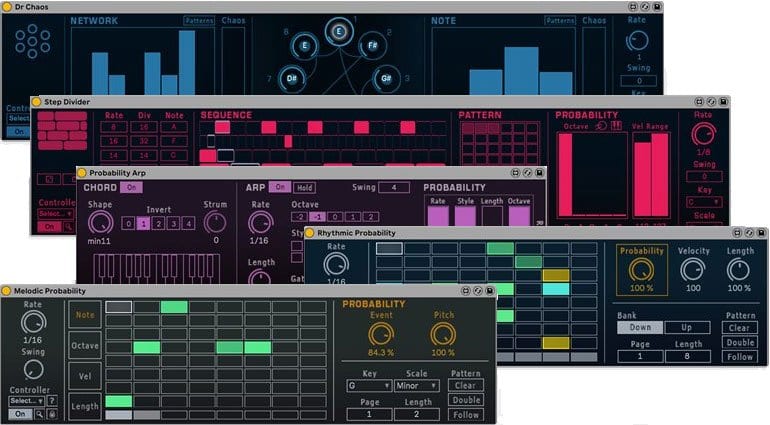Click the first titlebar icon in Melodic Probability
The image size is (770, 425).
tap(466, 291)
